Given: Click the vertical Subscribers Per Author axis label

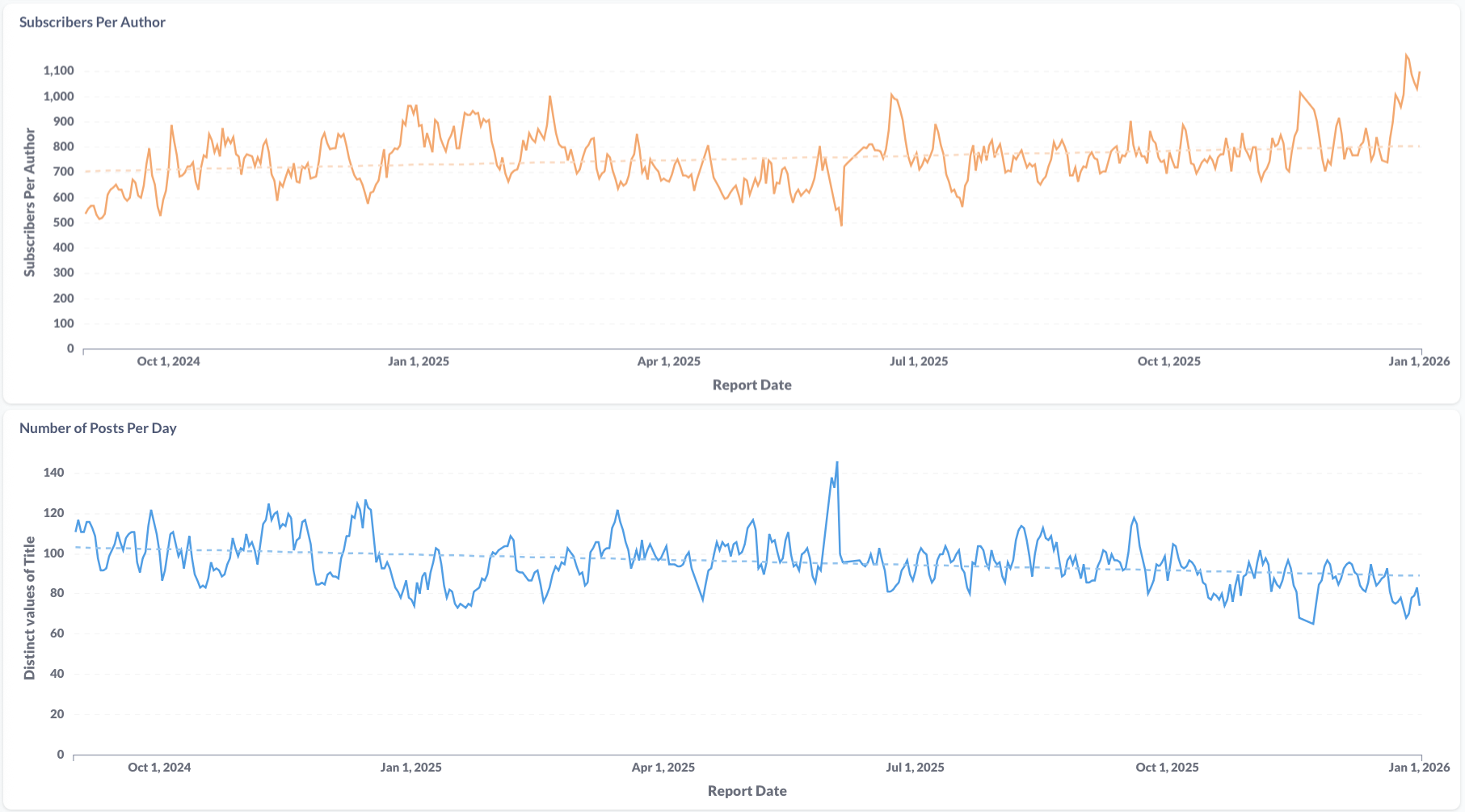Looking at the screenshot, I should tap(30, 202).
